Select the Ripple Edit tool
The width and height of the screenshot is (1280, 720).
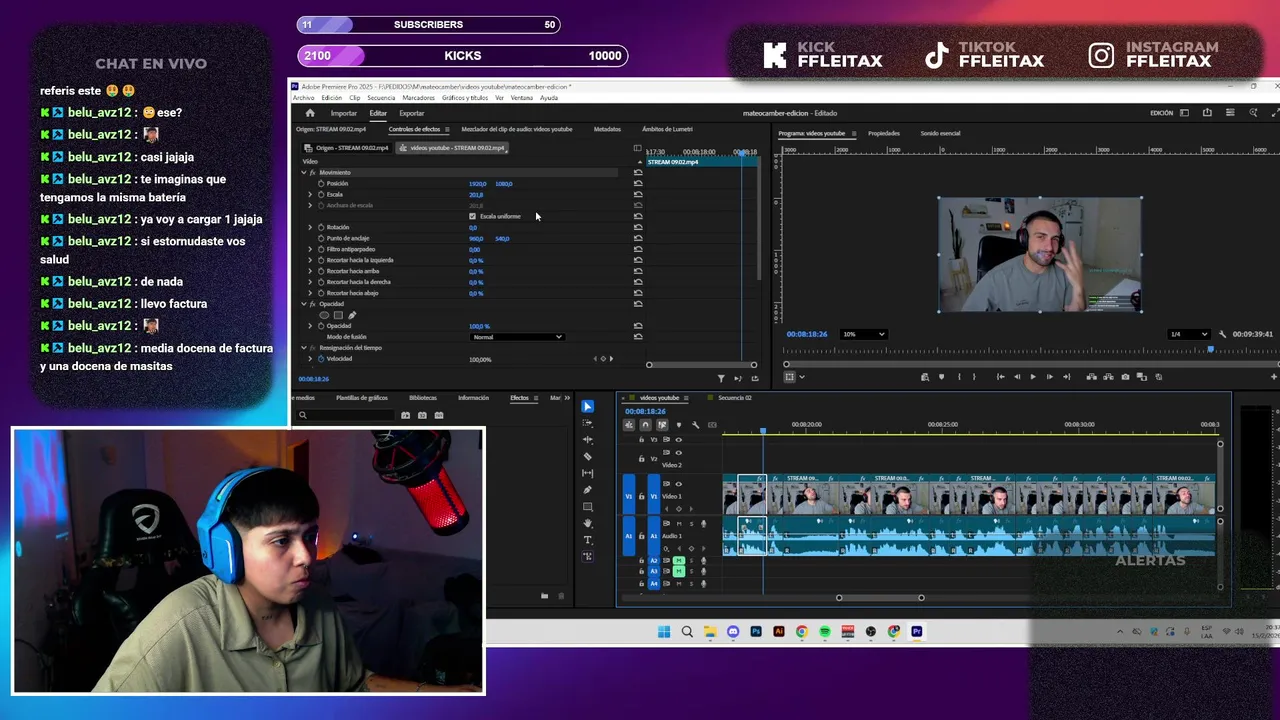tap(587, 440)
